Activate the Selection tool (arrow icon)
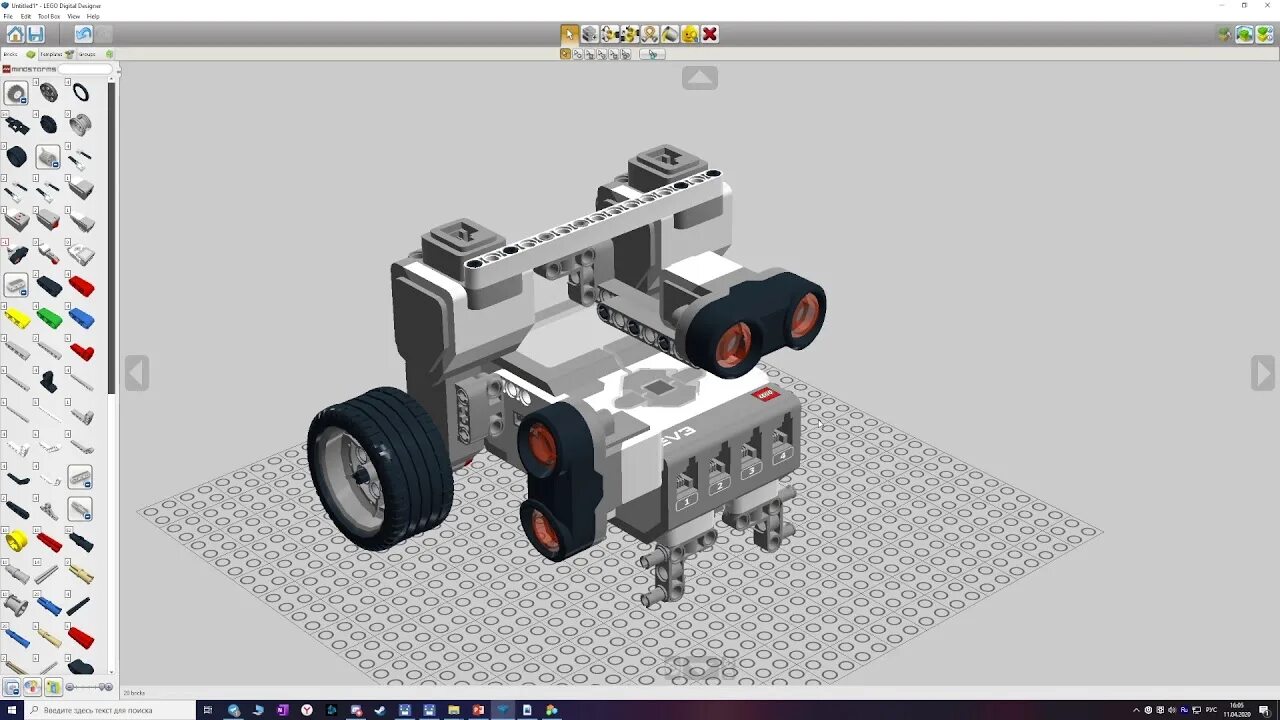Image resolution: width=1280 pixels, height=720 pixels. point(569,34)
